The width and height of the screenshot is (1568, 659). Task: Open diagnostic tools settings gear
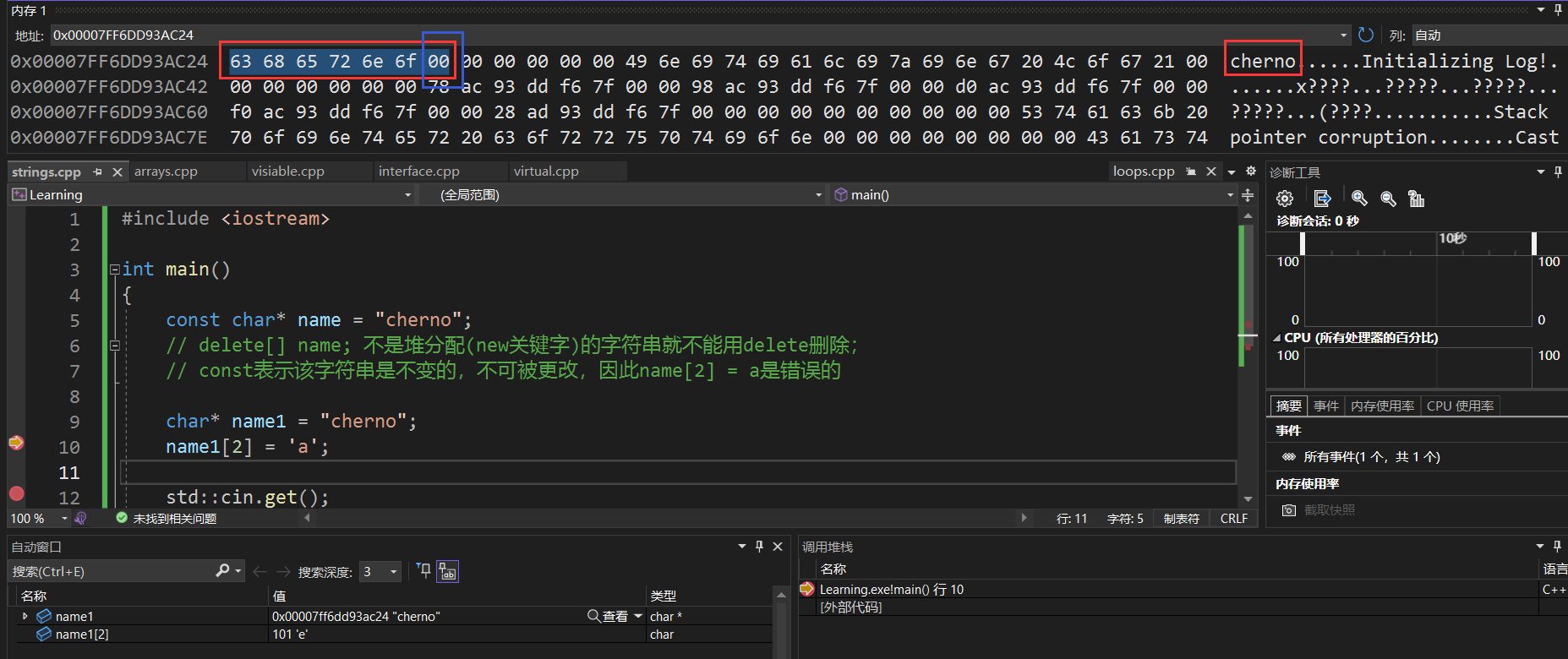1285,199
